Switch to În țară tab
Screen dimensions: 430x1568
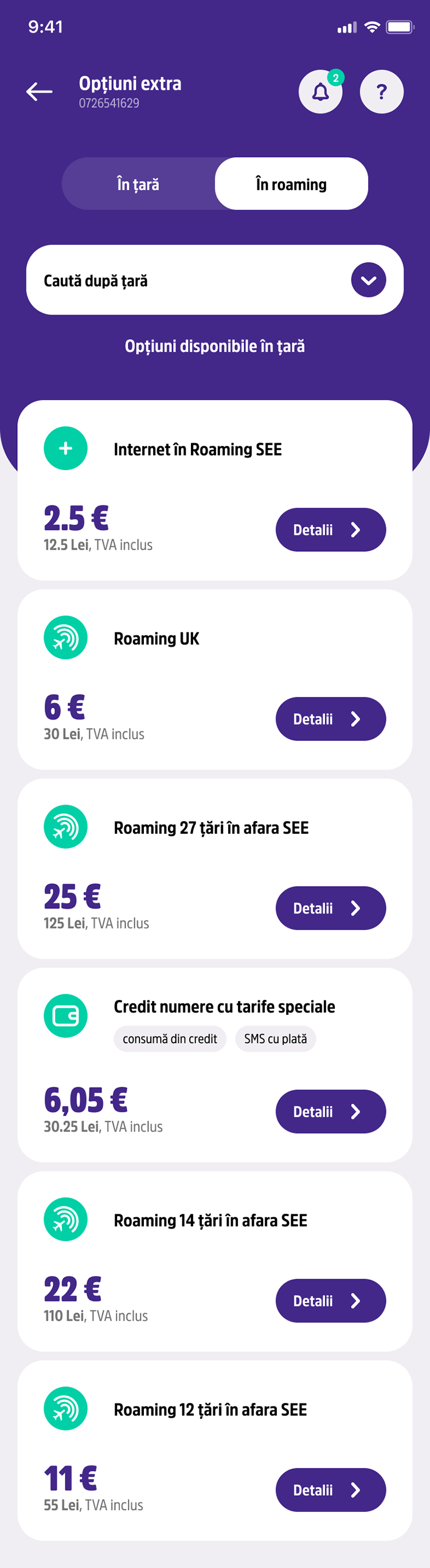pyautogui.click(x=138, y=184)
